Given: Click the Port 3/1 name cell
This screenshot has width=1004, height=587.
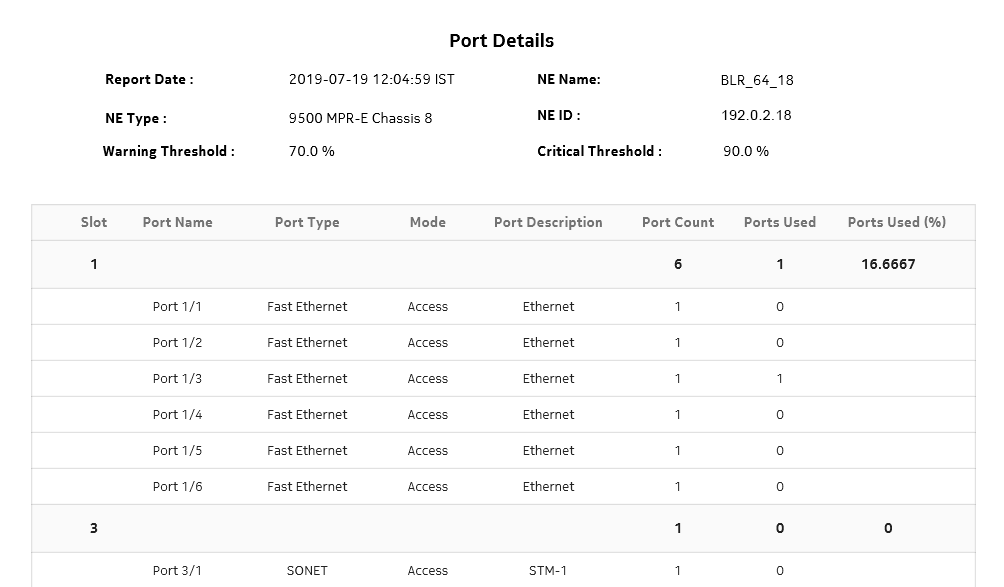Looking at the screenshot, I should point(177,571).
